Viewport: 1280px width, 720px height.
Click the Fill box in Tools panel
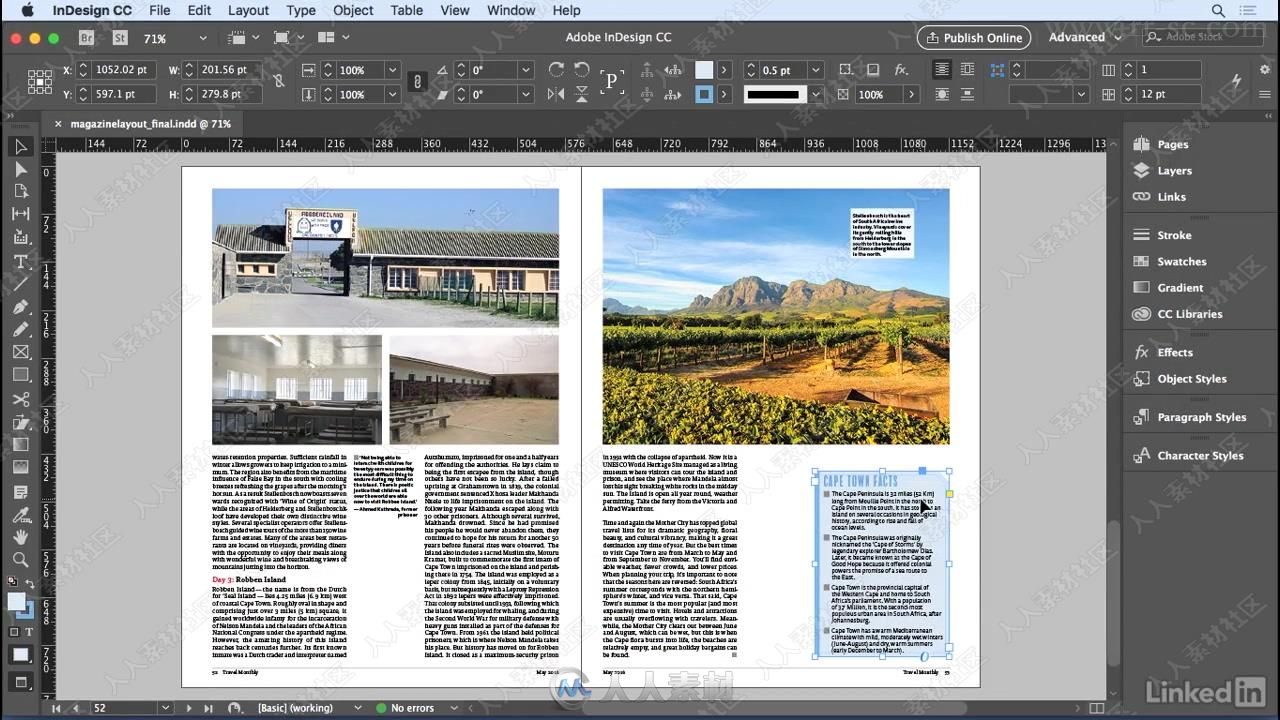click(x=16, y=602)
